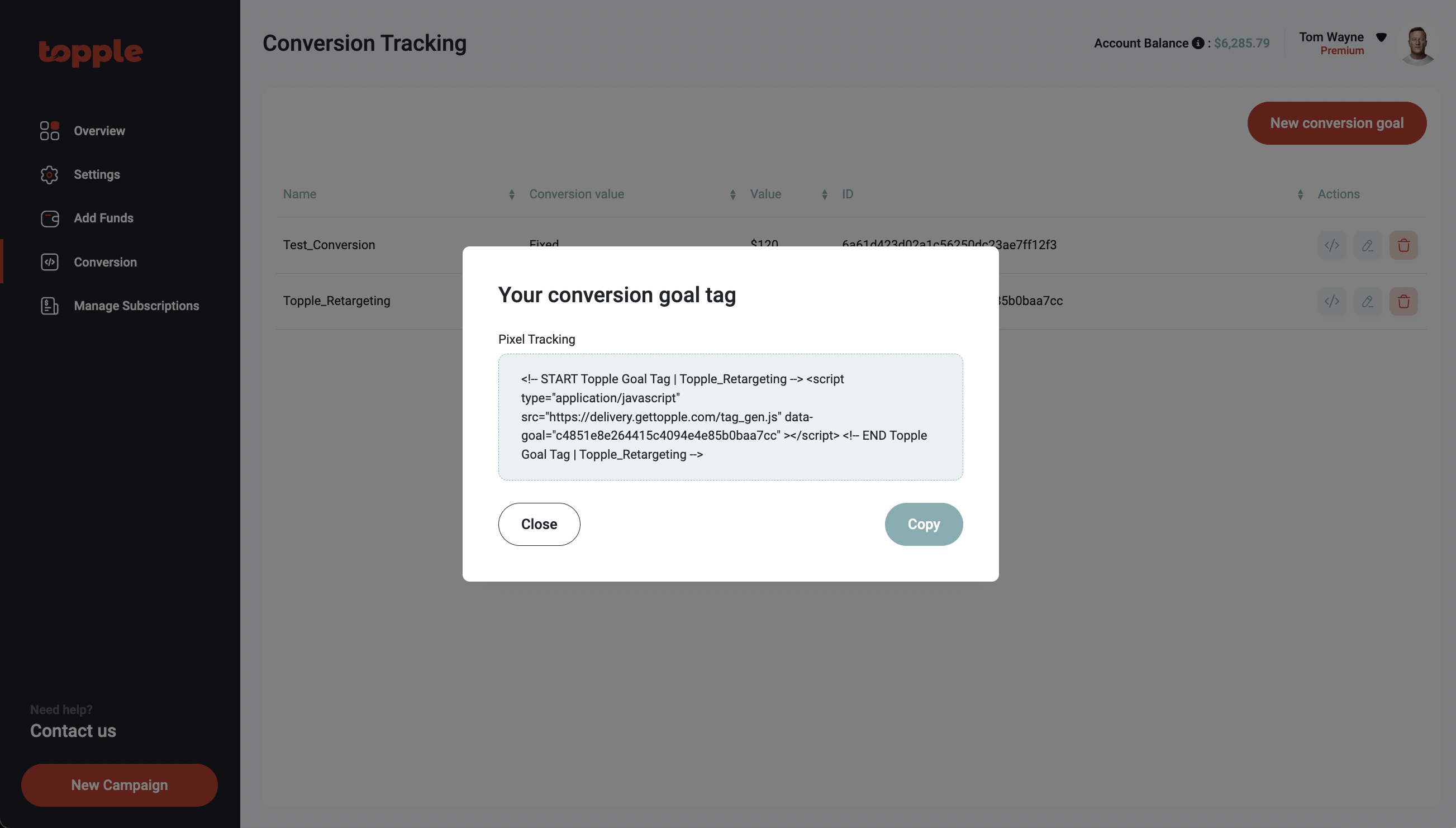Click the Add Funds wallet icon

tap(50, 218)
